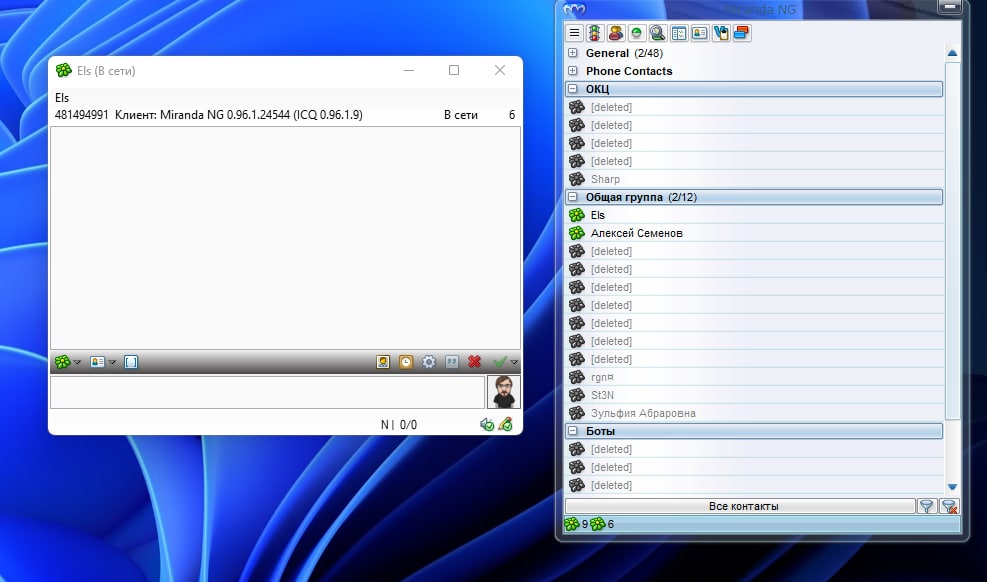Image resolution: width=987 pixels, height=582 pixels.
Task: Toggle typing notification pencil icon
Action: (x=505, y=425)
